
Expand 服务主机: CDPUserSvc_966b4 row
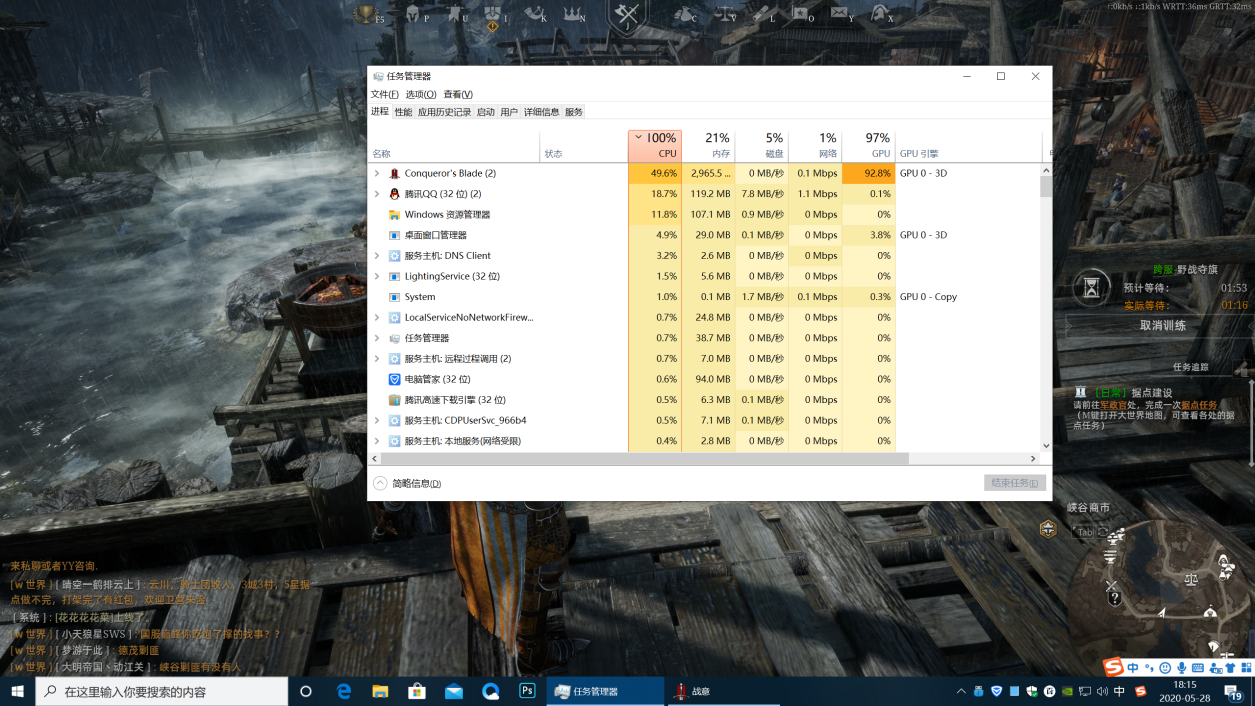[377, 420]
